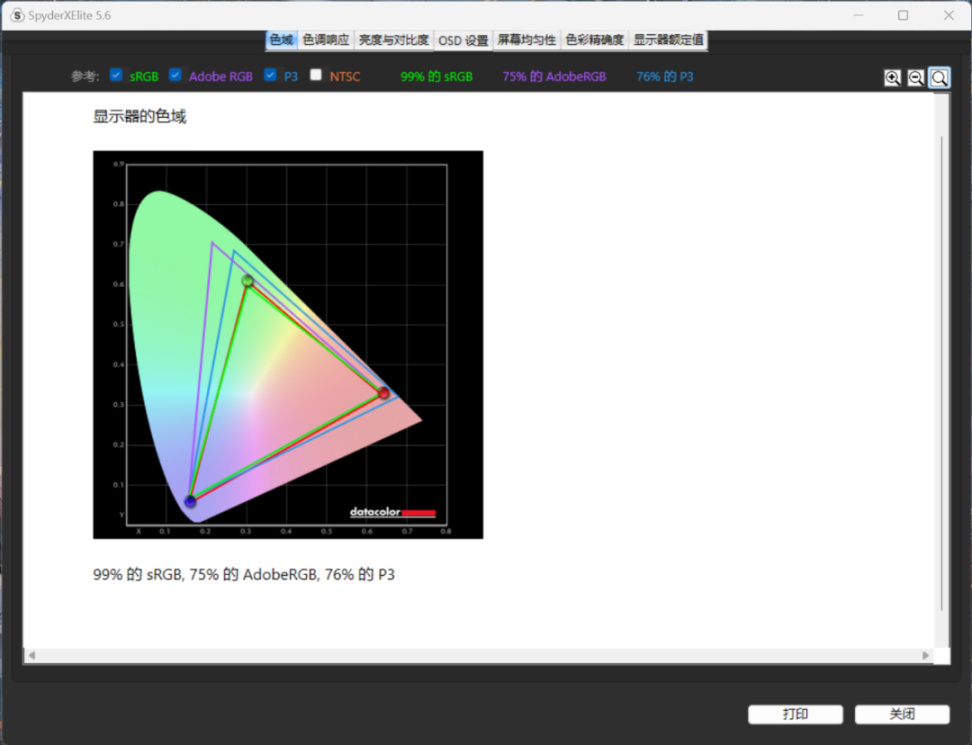Click the red primary marker on the gamut chart
The image size is (972, 745).
click(384, 393)
